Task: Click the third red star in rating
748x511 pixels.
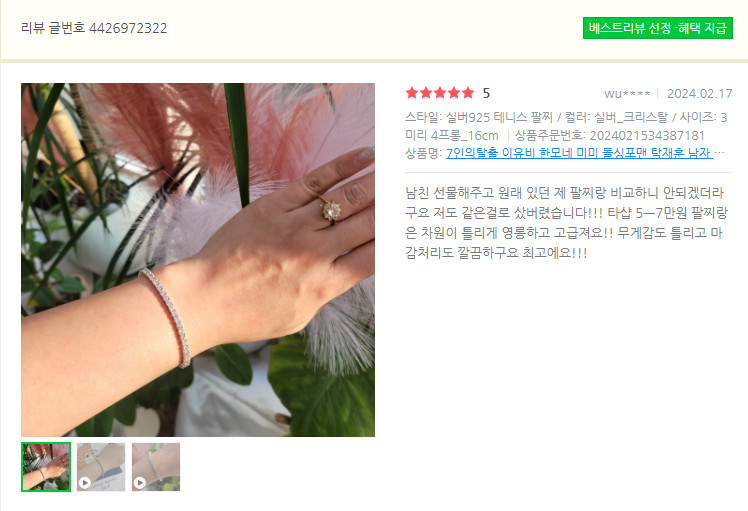Action: tap(440, 93)
